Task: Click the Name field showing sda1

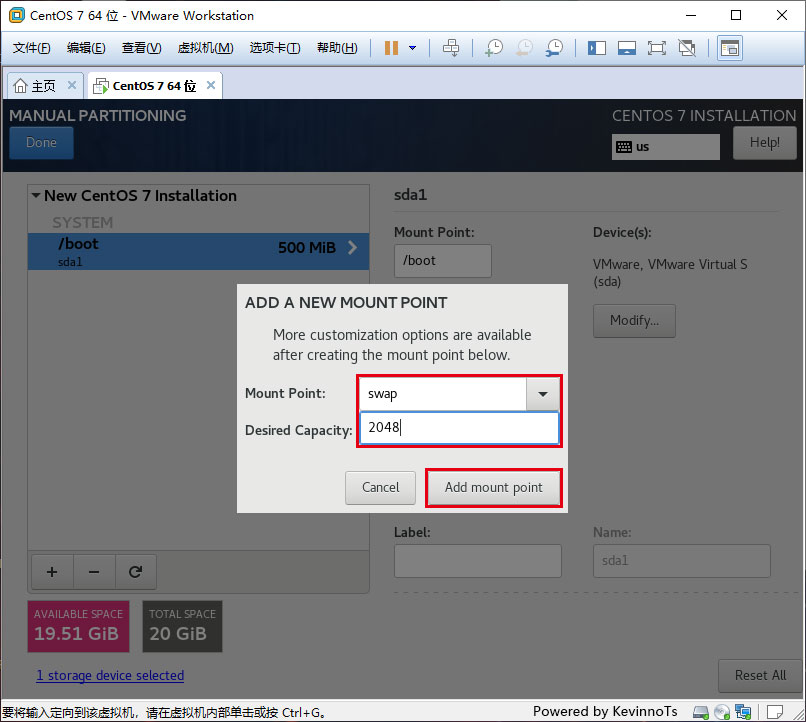Action: click(x=682, y=561)
